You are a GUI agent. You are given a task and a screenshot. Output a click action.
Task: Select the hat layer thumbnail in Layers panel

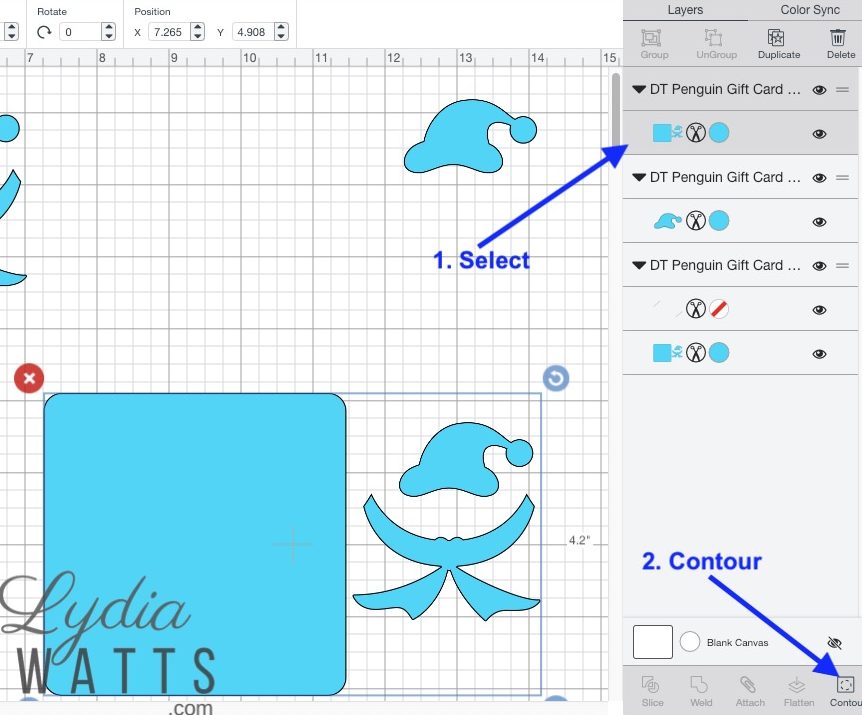tap(667, 221)
